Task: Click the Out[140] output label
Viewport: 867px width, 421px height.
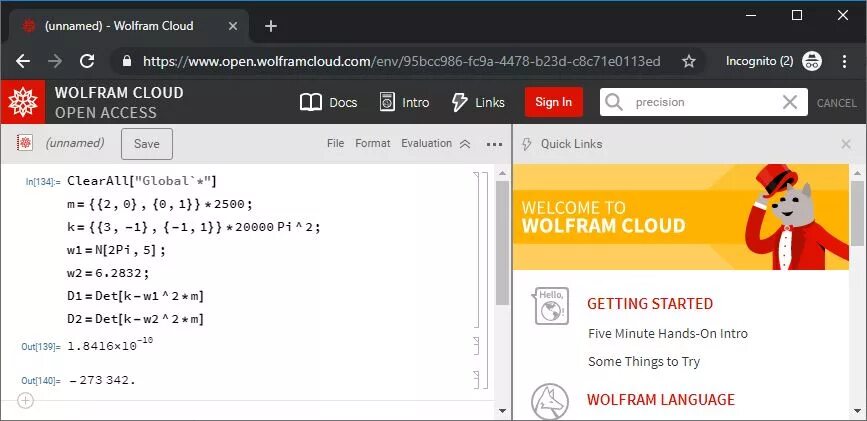Action: pos(41,381)
